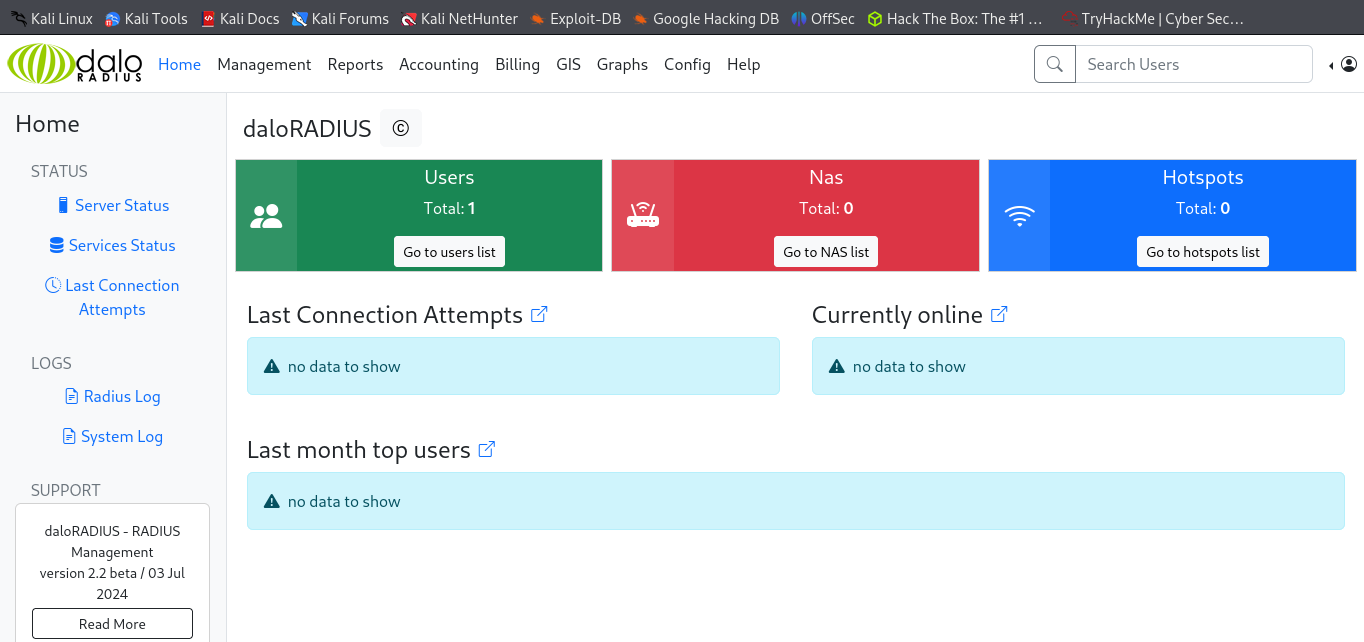Open the Graphs page
Viewport: 1364px width, 642px height.
(x=622, y=64)
